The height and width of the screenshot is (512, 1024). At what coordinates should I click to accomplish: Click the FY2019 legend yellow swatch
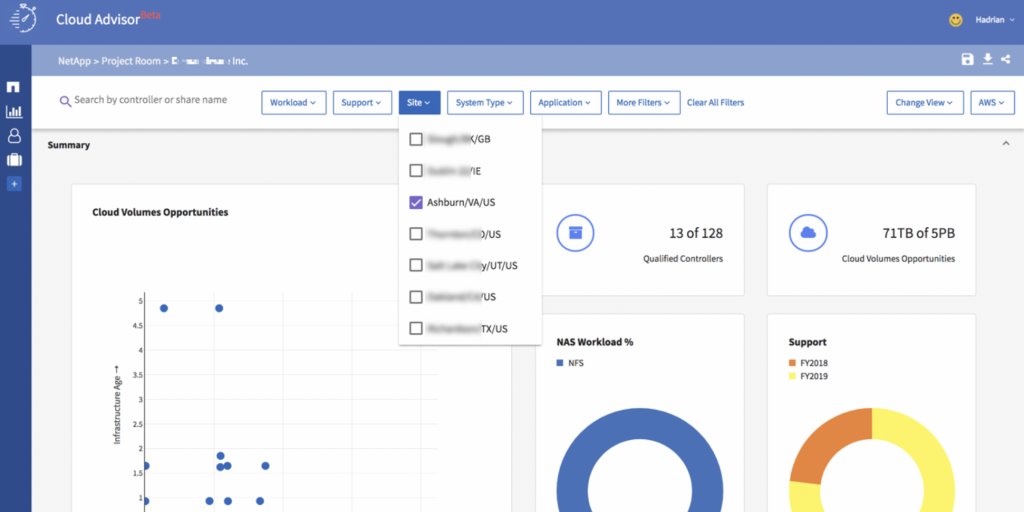tap(792, 376)
